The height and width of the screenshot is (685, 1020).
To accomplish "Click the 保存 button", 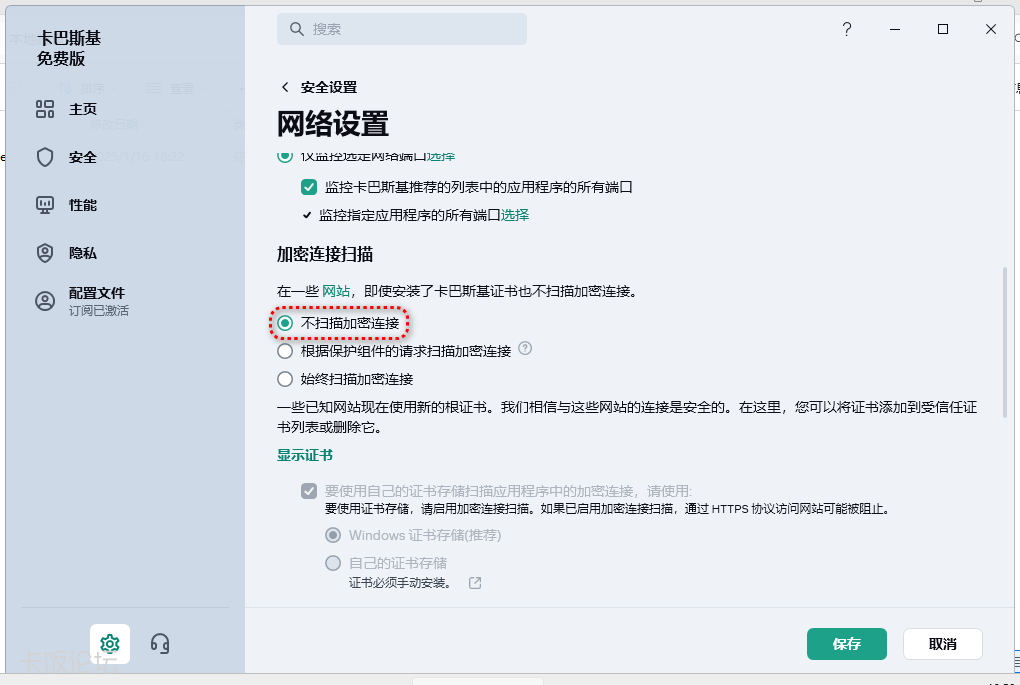I will pyautogui.click(x=847, y=644).
